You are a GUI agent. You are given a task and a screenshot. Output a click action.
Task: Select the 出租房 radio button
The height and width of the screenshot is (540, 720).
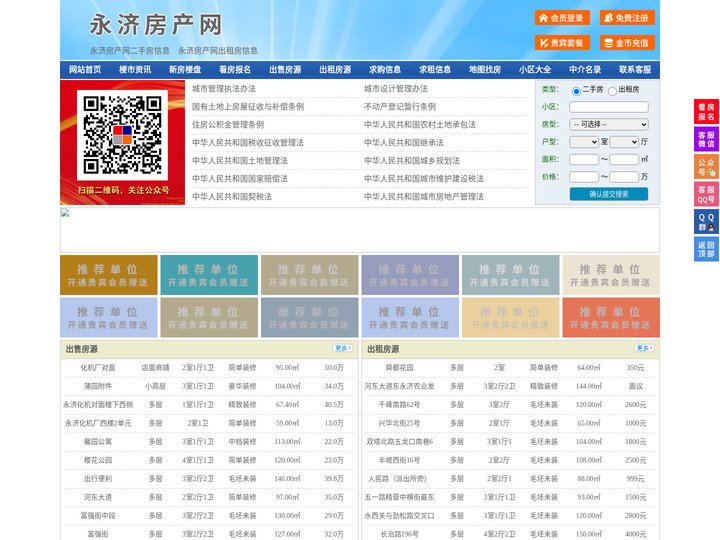pos(612,91)
